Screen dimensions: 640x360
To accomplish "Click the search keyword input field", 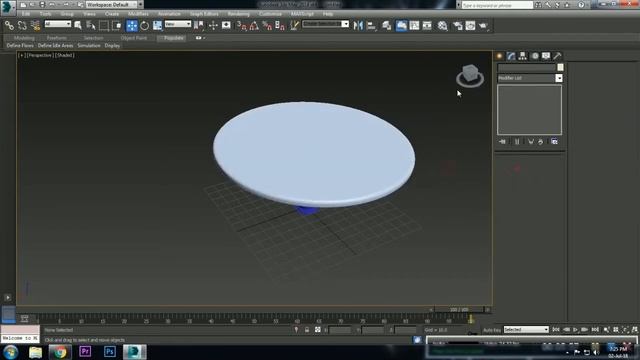I will (x=497, y=5).
